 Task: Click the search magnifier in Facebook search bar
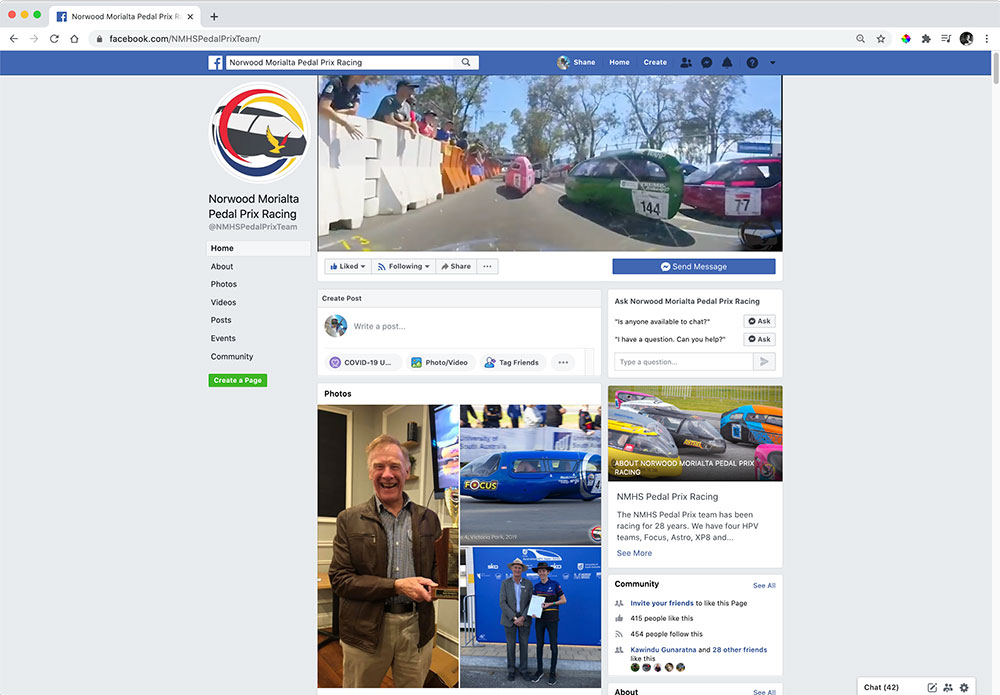click(466, 62)
